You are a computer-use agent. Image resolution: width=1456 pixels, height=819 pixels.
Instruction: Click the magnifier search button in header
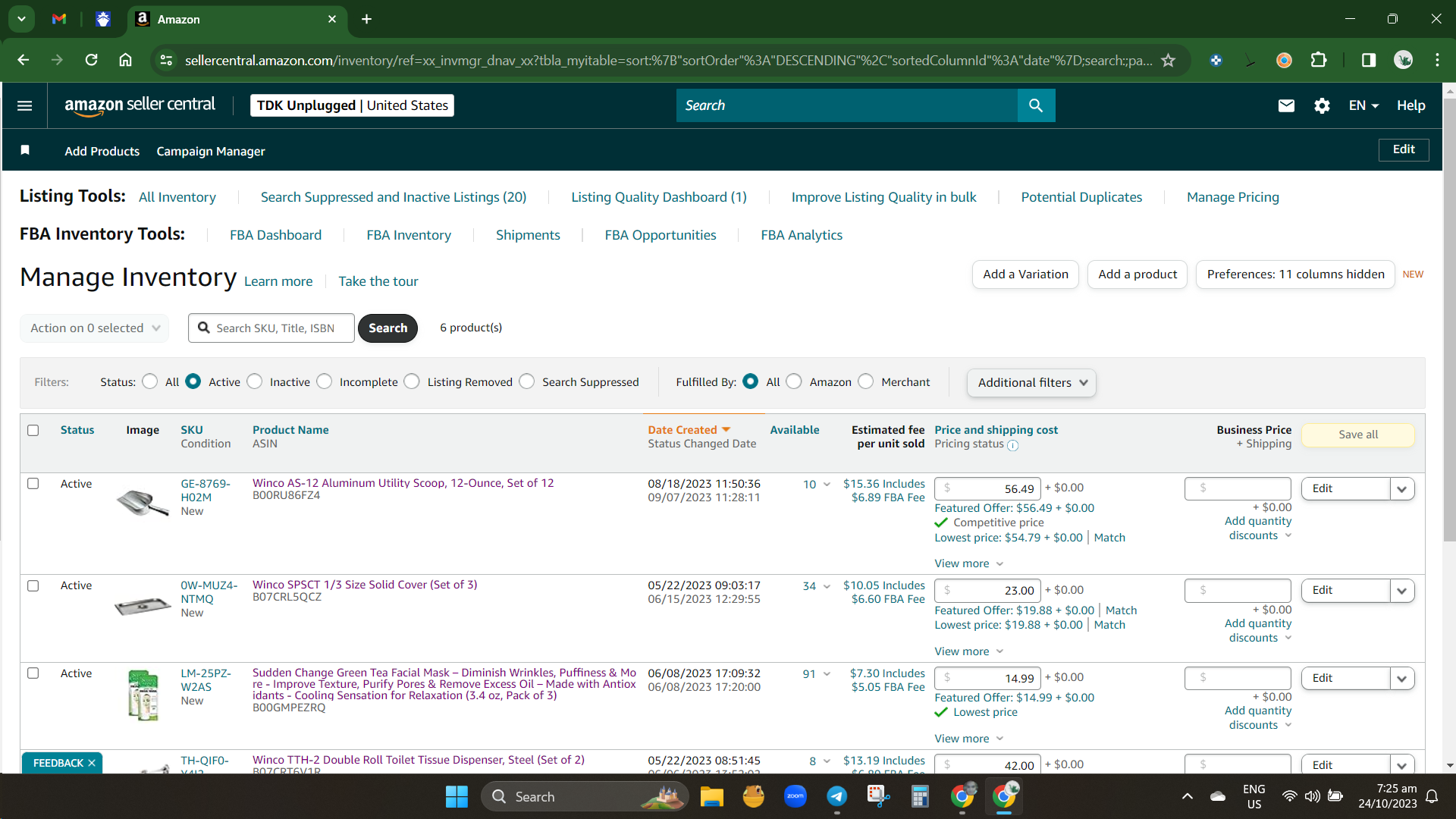pyautogui.click(x=1036, y=105)
